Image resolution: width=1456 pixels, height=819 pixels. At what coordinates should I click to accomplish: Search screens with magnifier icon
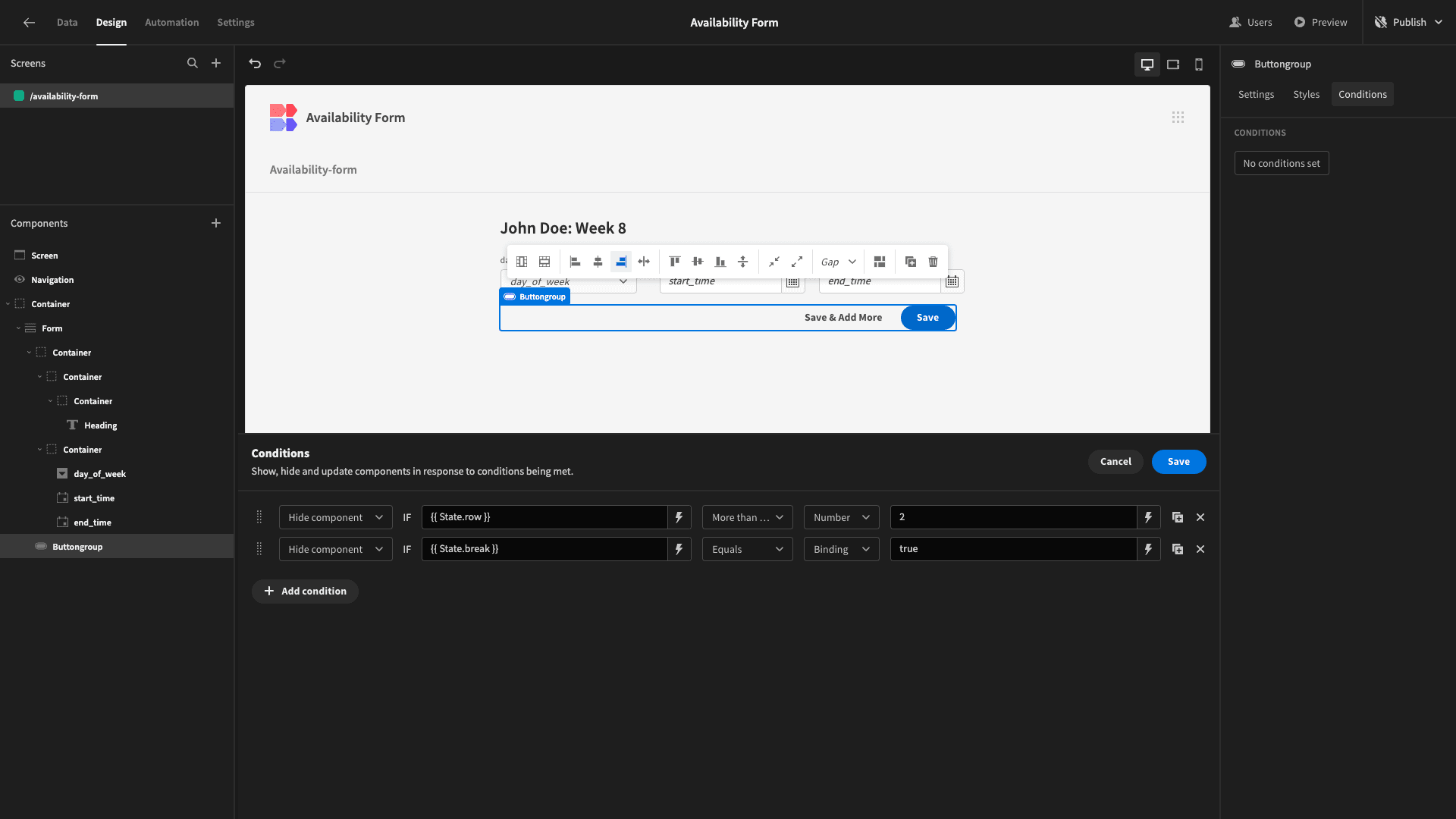193,64
